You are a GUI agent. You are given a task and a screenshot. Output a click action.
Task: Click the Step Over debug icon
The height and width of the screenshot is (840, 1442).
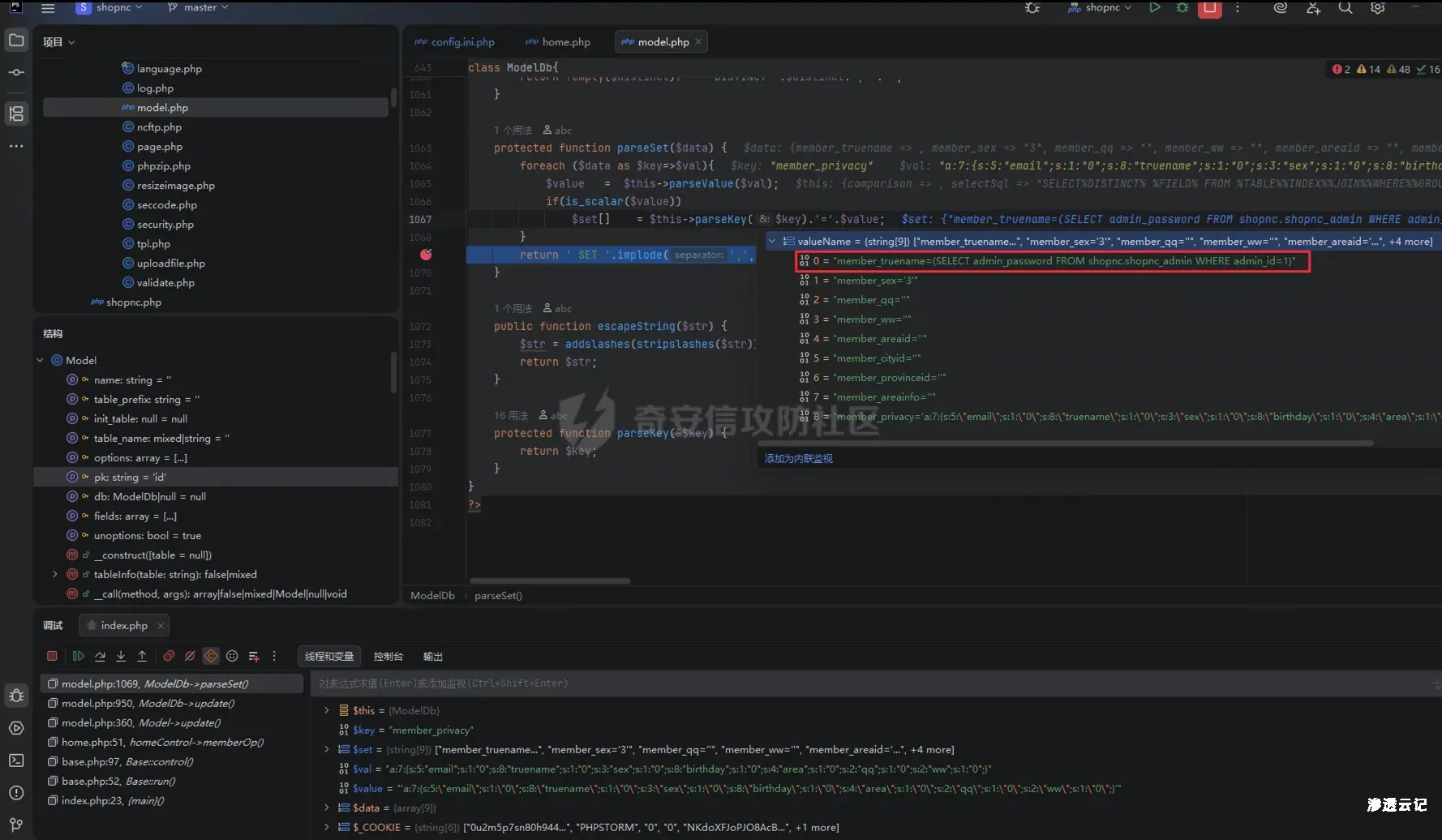(x=100, y=656)
